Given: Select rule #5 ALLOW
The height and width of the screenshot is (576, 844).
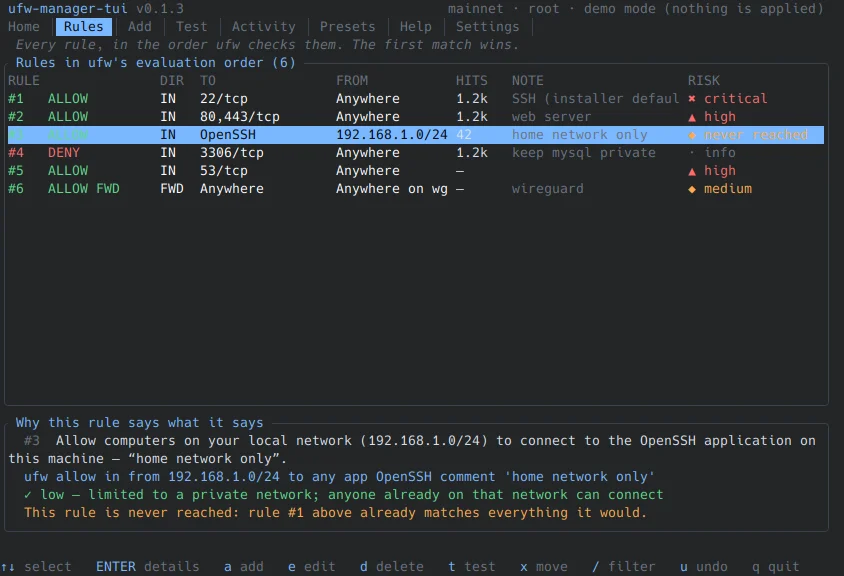Looking at the screenshot, I should click(x=416, y=171).
